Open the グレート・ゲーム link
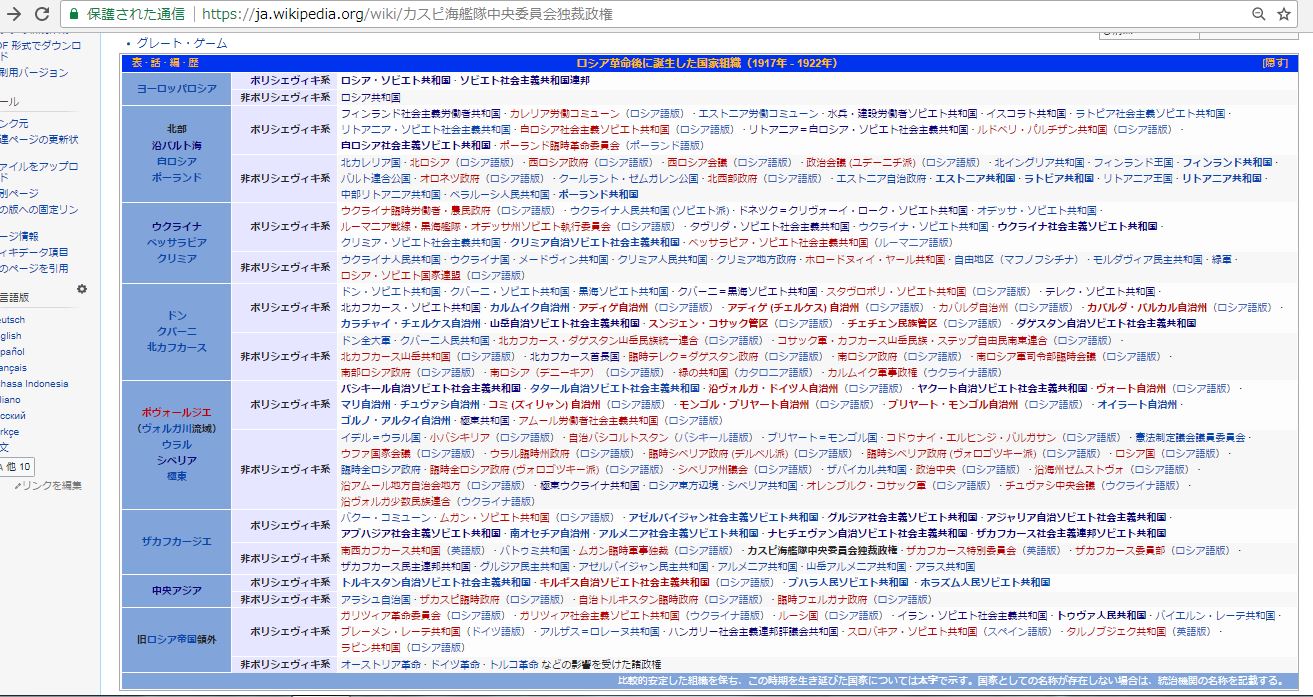The image size is (1313, 697). tap(182, 44)
